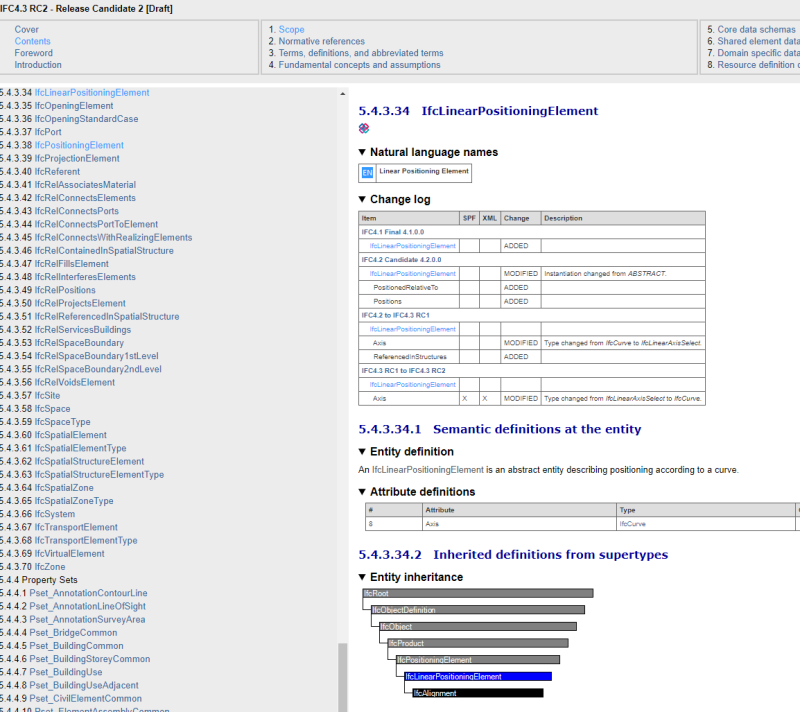The width and height of the screenshot is (800, 712).
Task: Select the EN language badge
Action: click(x=367, y=172)
